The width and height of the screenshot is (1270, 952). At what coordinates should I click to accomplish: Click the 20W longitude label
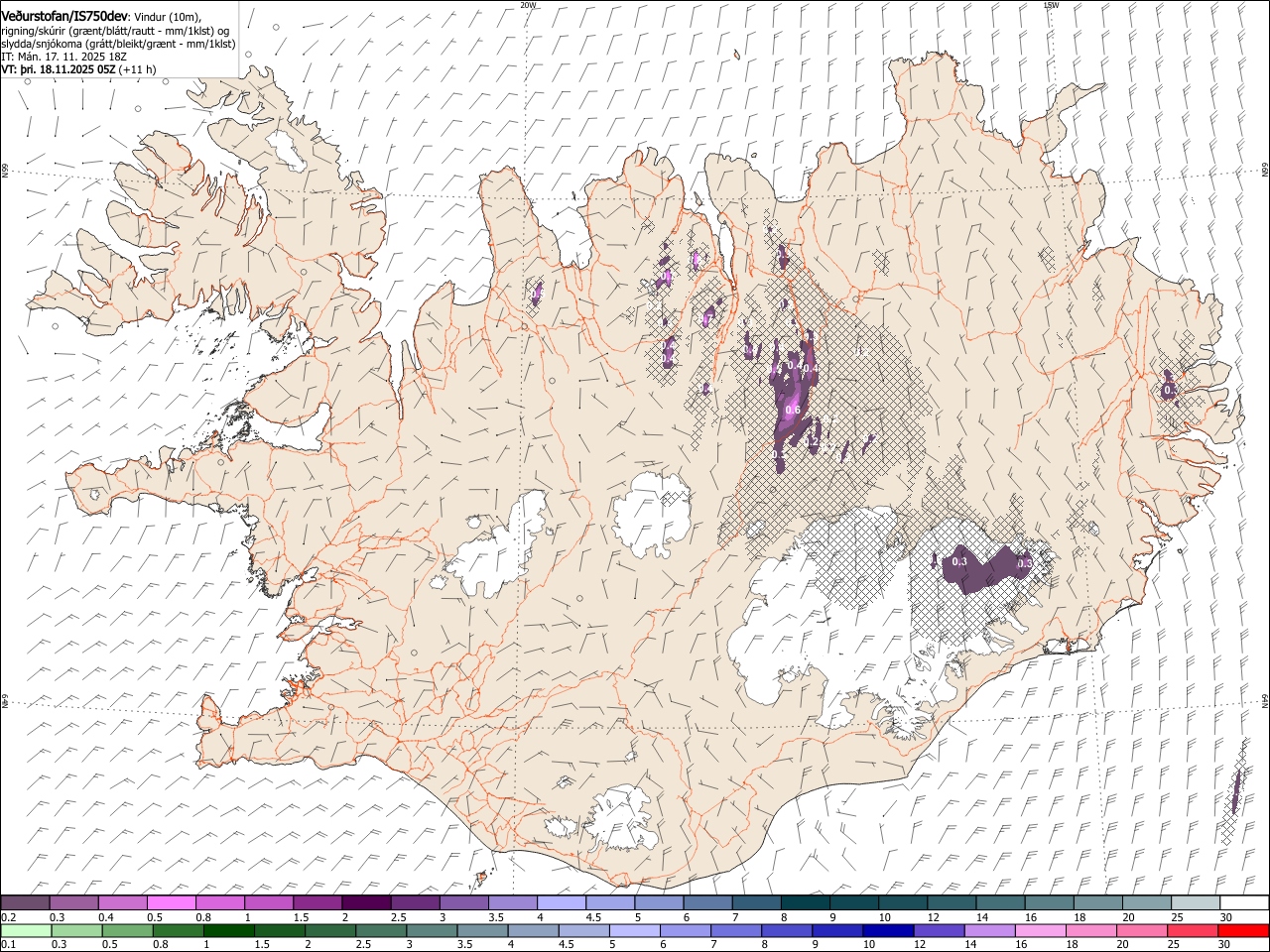pyautogui.click(x=528, y=5)
